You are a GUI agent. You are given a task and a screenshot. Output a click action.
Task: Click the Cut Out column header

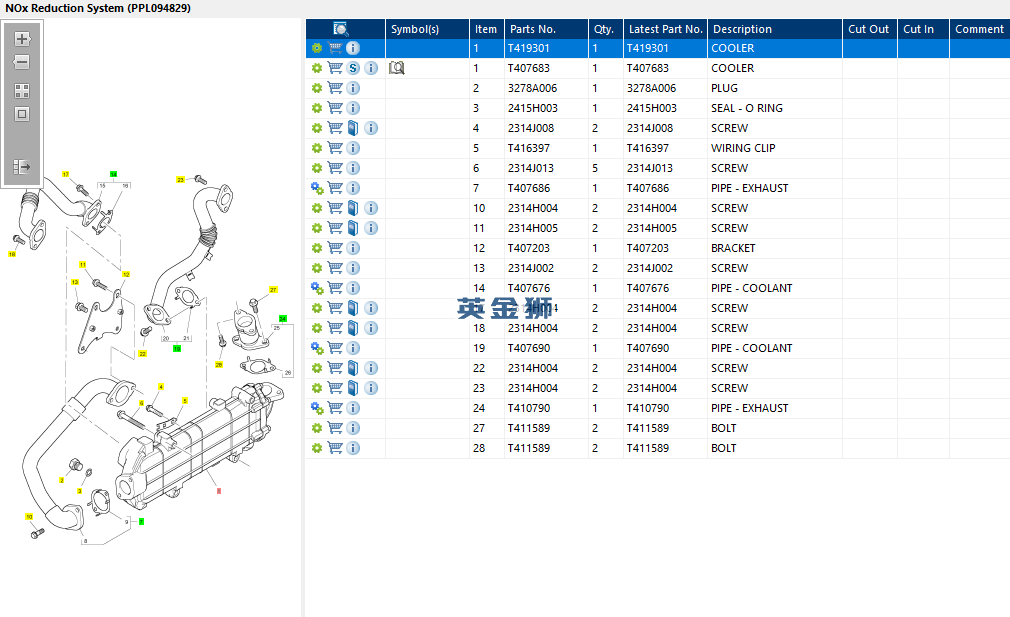(x=870, y=29)
